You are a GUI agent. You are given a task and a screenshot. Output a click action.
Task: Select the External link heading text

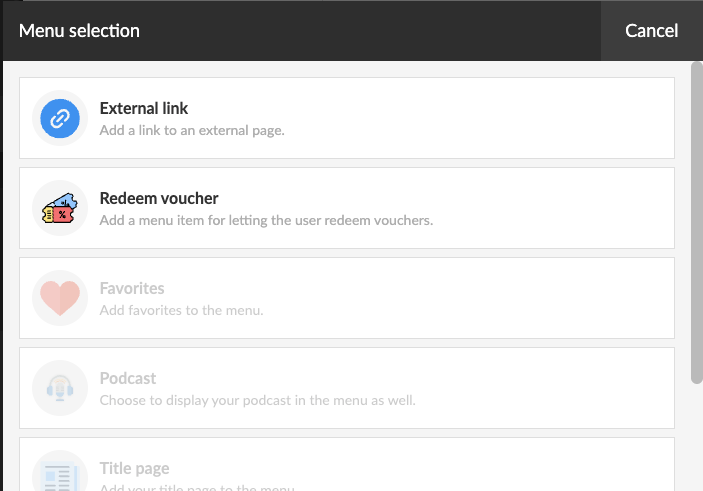click(143, 109)
